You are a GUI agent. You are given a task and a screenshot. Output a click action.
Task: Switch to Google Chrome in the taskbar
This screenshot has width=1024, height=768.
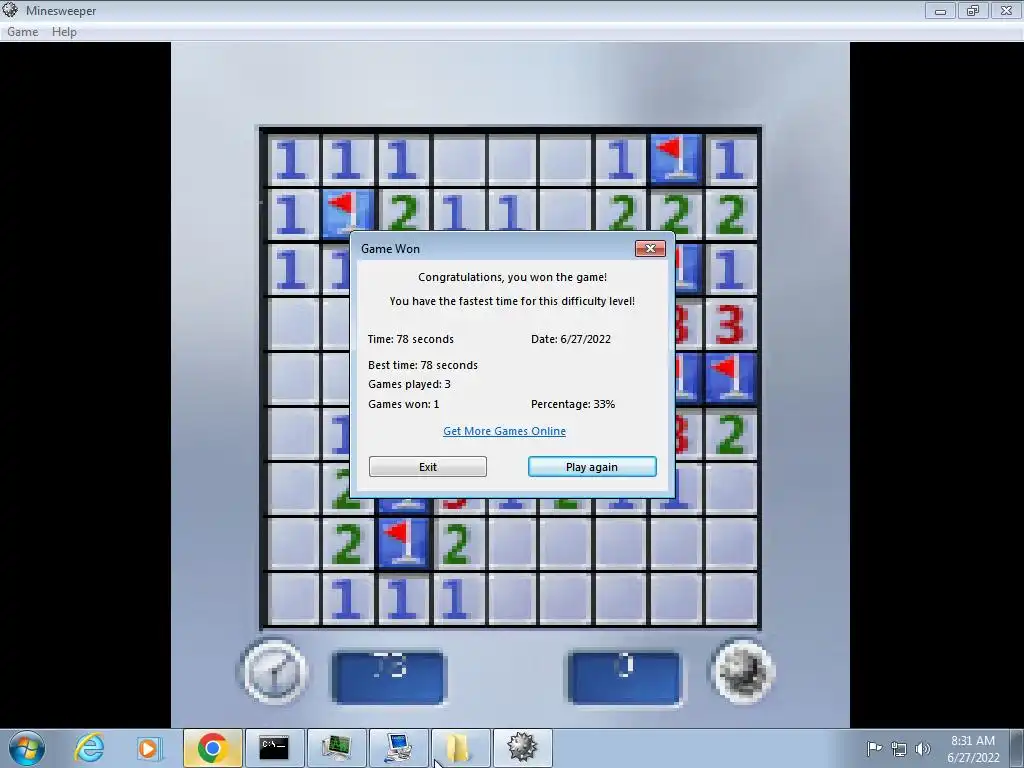[x=212, y=748]
